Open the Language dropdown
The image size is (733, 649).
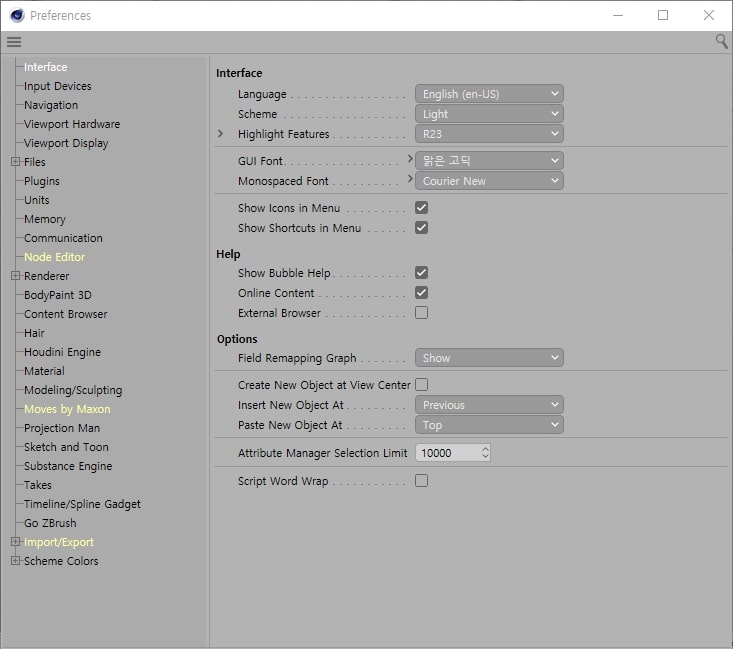tap(489, 94)
